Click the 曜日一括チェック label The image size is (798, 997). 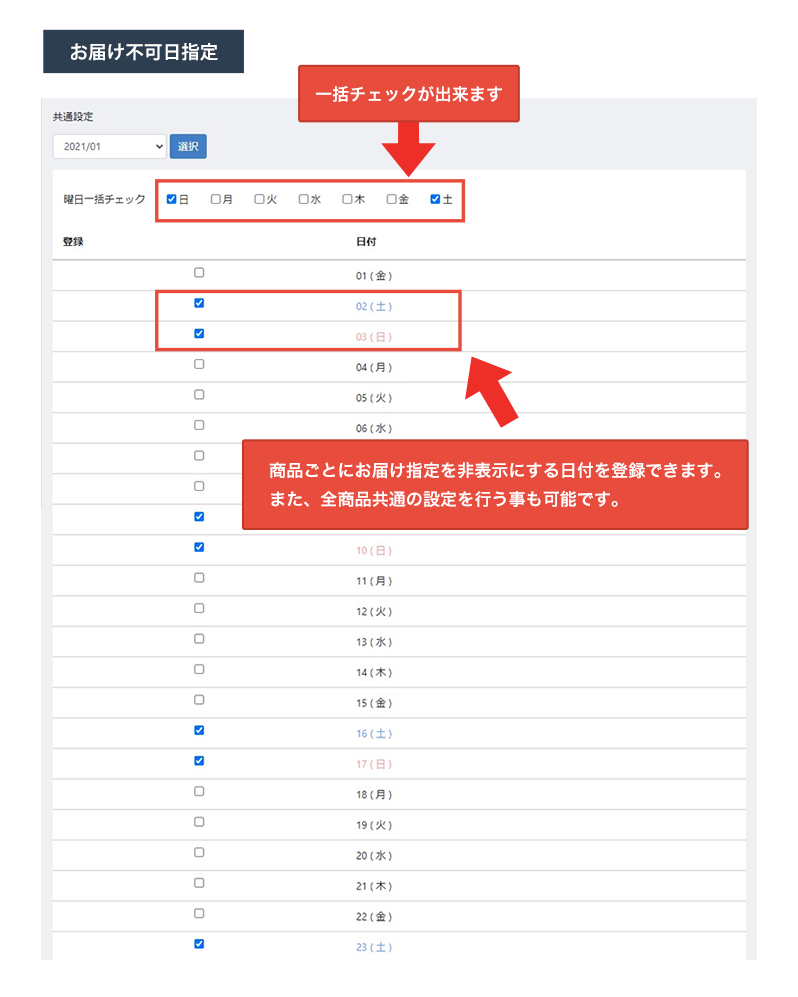104,200
